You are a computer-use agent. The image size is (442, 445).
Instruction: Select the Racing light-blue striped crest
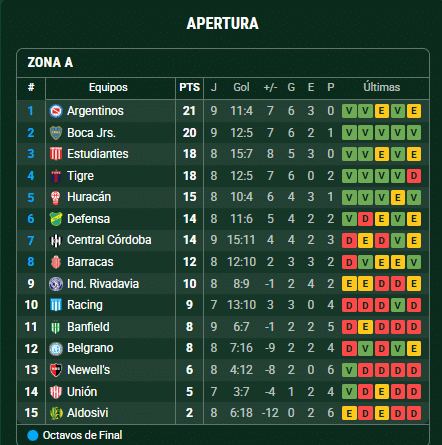tap(56, 305)
